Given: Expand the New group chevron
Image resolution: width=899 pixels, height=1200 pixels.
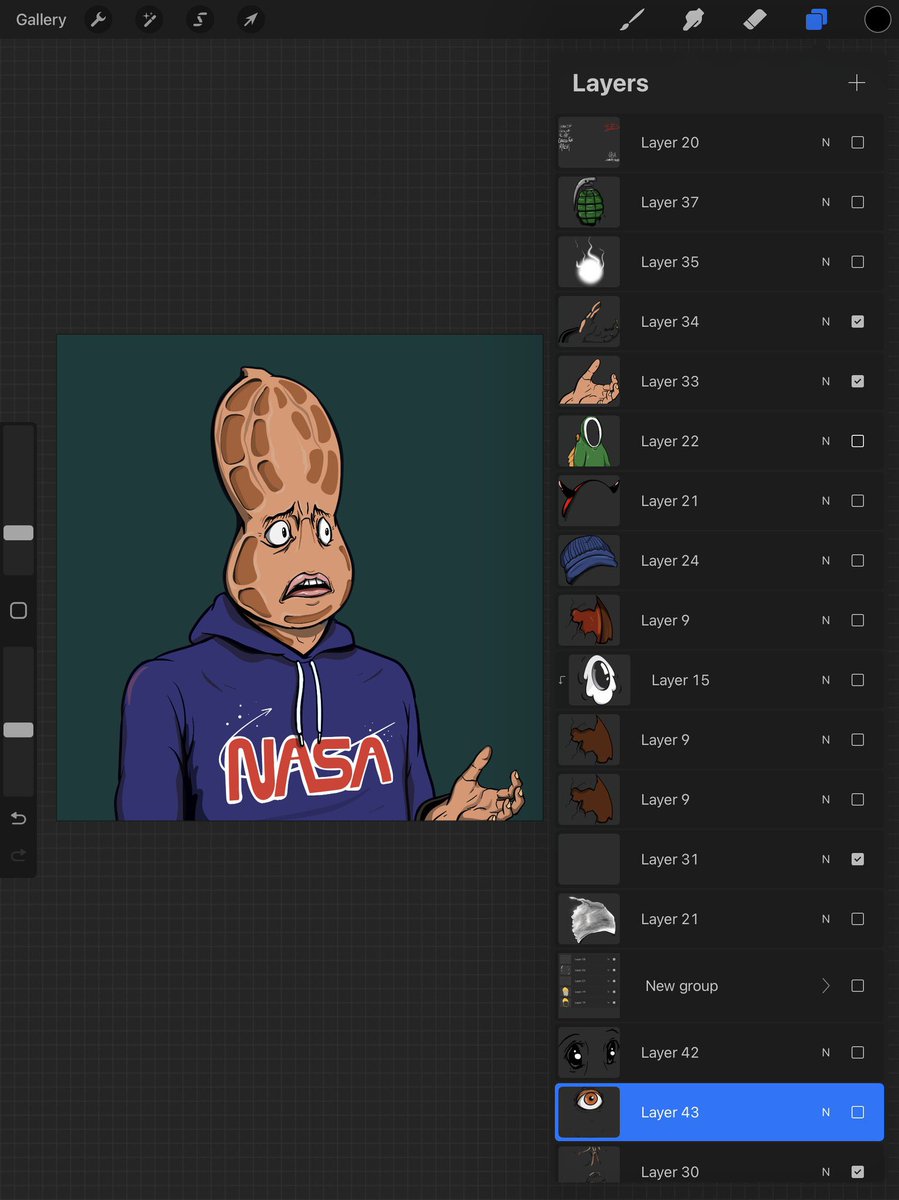Looking at the screenshot, I should [826, 986].
